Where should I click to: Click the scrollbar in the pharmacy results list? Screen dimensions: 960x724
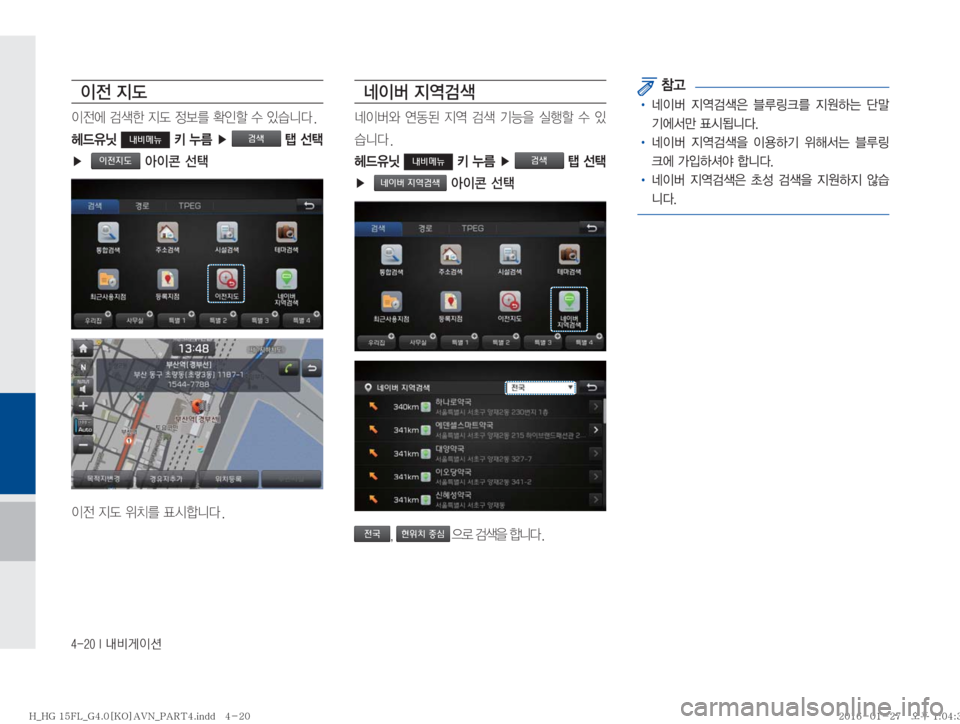point(604,410)
